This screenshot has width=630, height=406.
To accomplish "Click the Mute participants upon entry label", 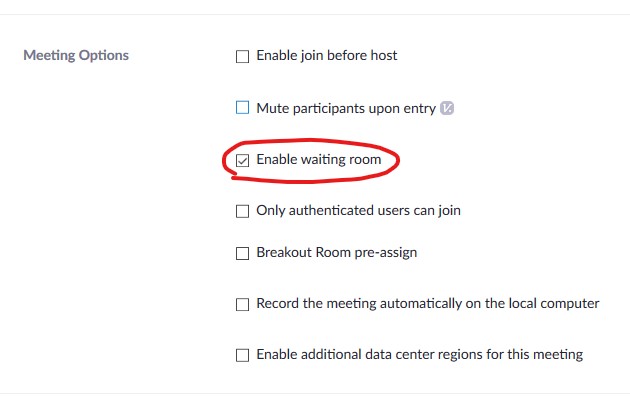I will coord(346,109).
